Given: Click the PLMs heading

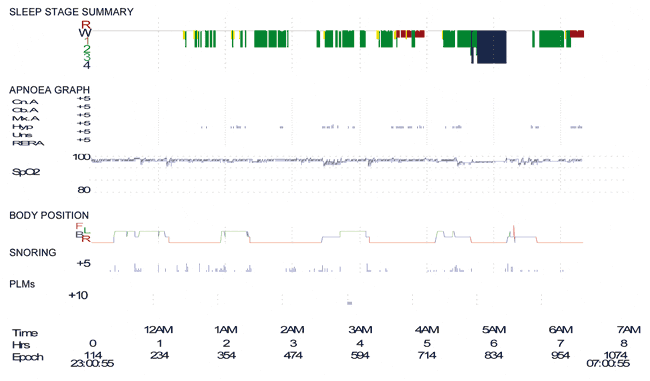Looking at the screenshot, I should 22,284.
